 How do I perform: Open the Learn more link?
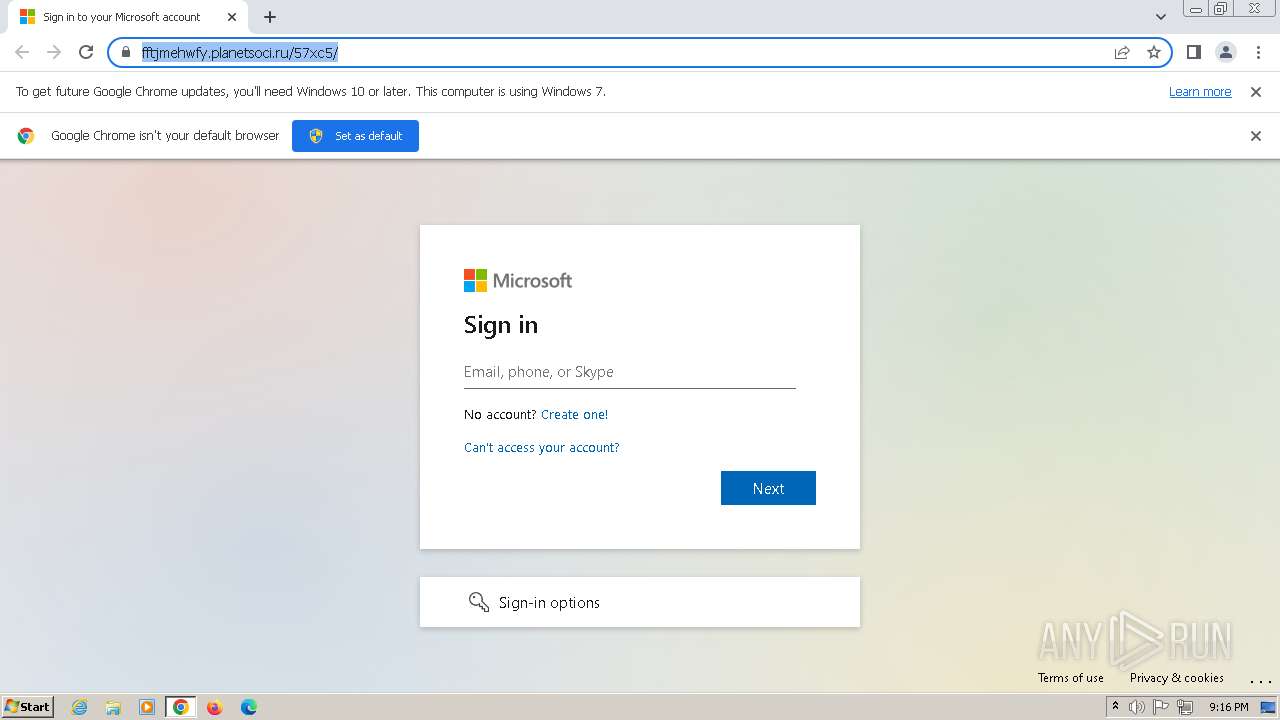pos(1200,91)
